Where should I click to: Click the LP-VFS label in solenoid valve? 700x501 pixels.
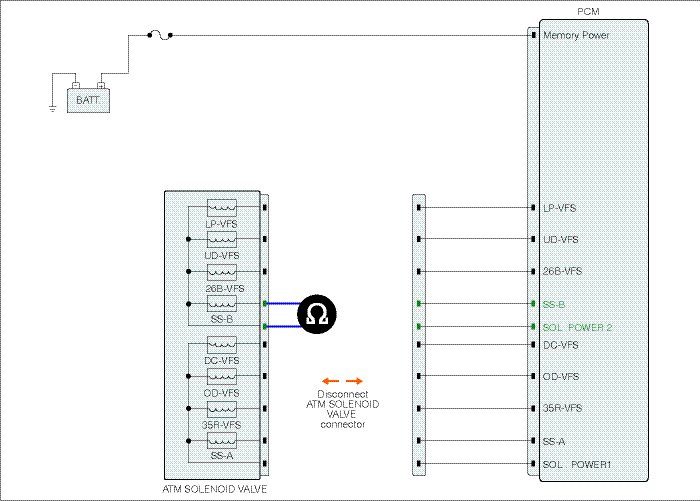[221, 224]
